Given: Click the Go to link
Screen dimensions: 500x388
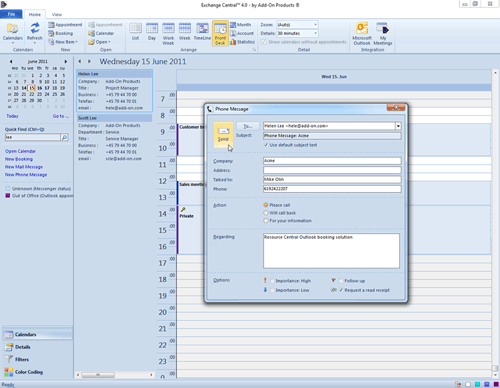Looking at the screenshot, I should (61, 116).
